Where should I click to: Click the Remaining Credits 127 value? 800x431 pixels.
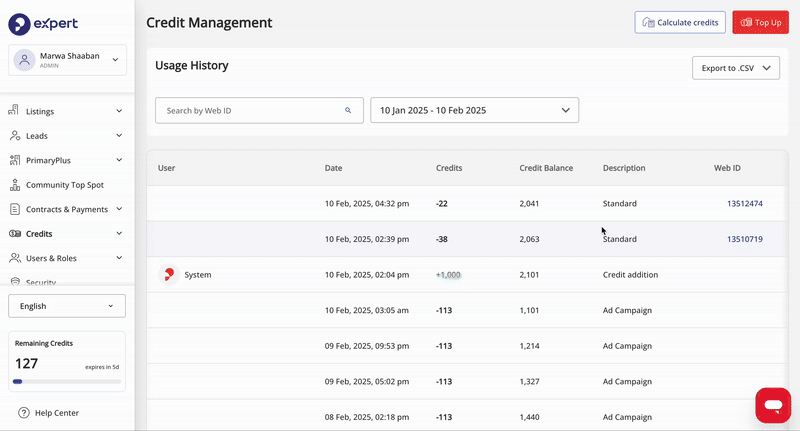27,364
